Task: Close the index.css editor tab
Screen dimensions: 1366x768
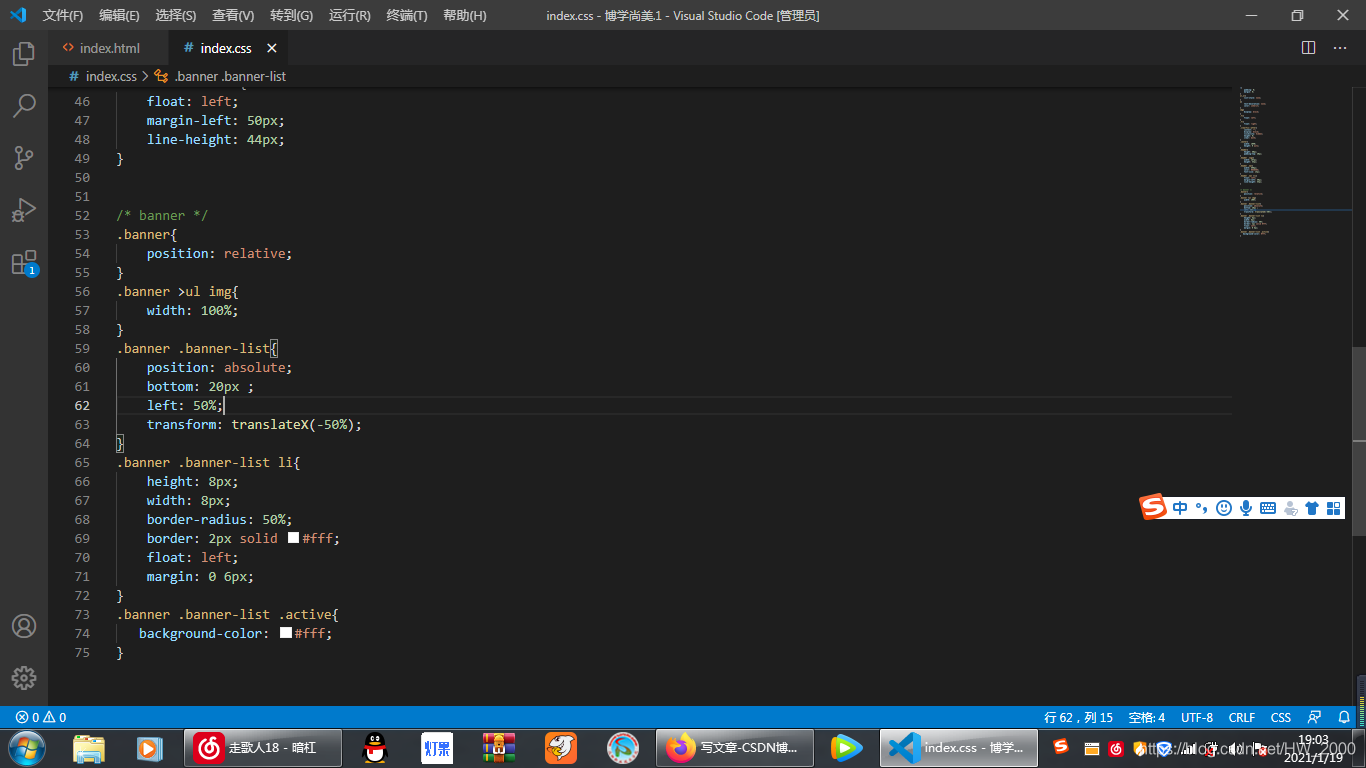Action: (x=271, y=48)
